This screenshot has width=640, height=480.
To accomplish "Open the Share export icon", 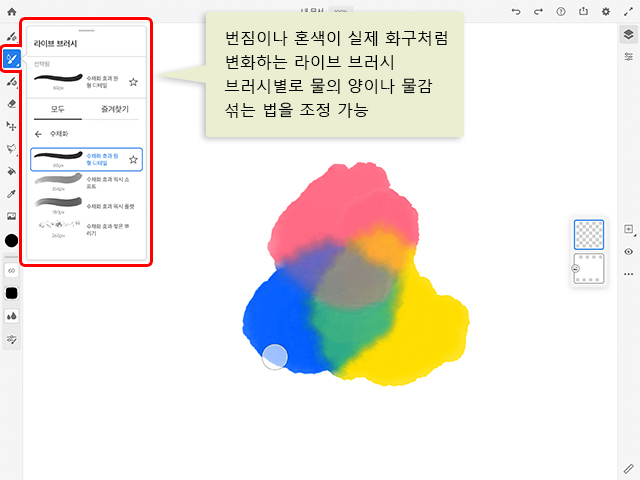I will 583,11.
